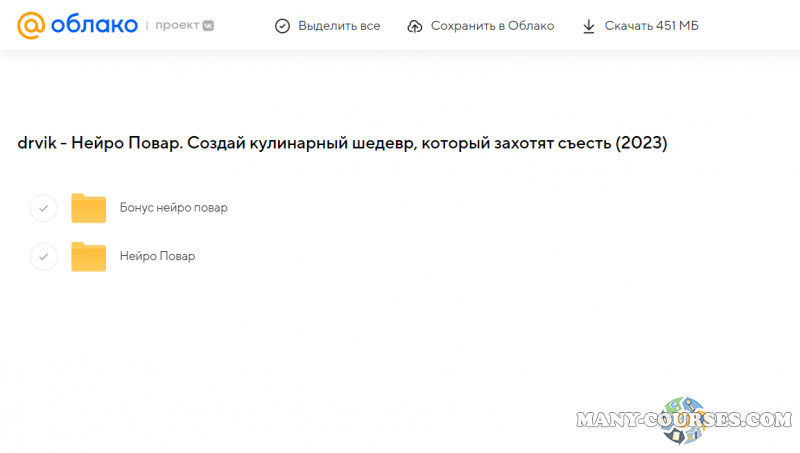Tick the checkbox for Нейро Повар folder
Screen dimensions: 800x453
43,256
